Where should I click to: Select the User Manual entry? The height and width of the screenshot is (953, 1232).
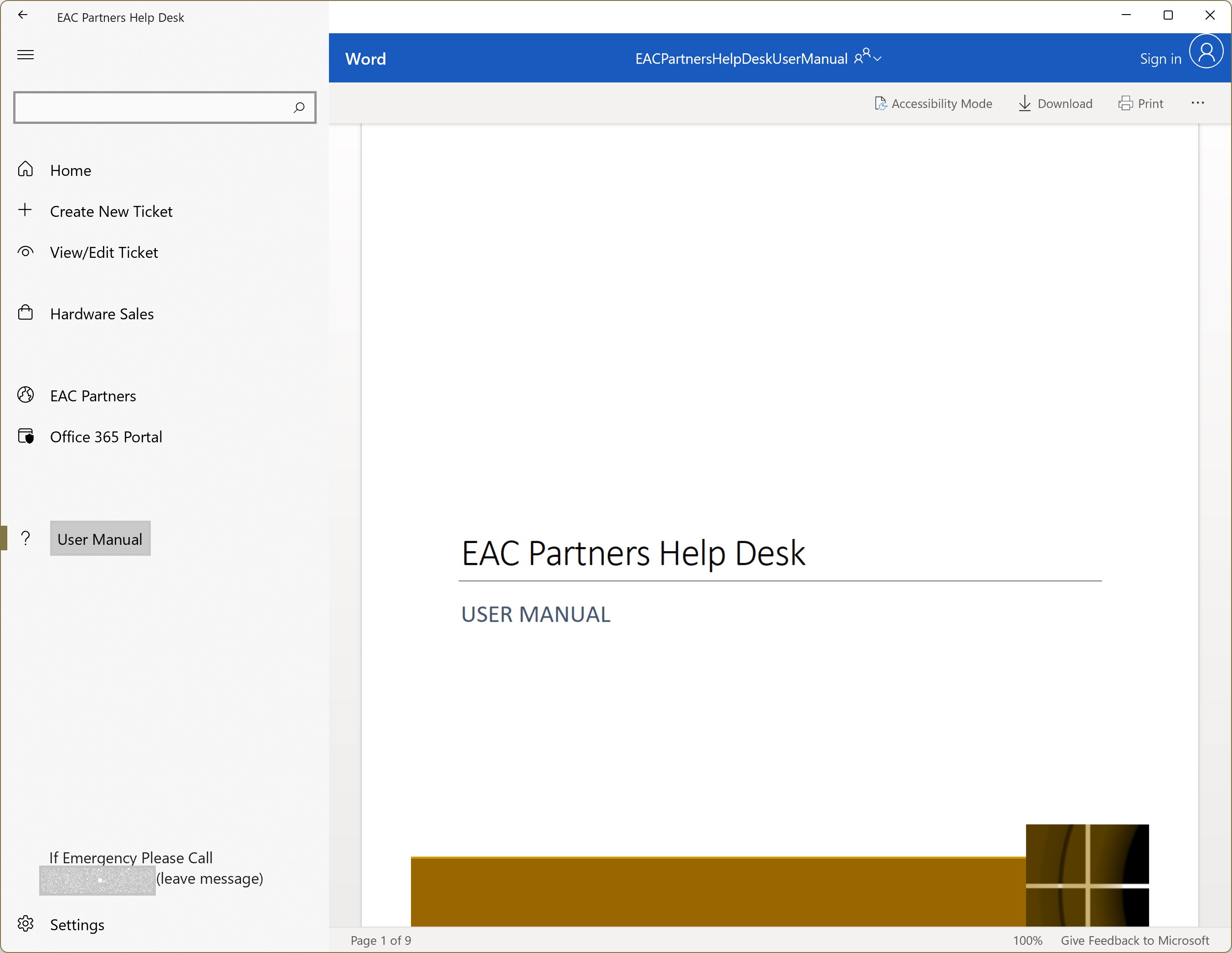point(100,538)
